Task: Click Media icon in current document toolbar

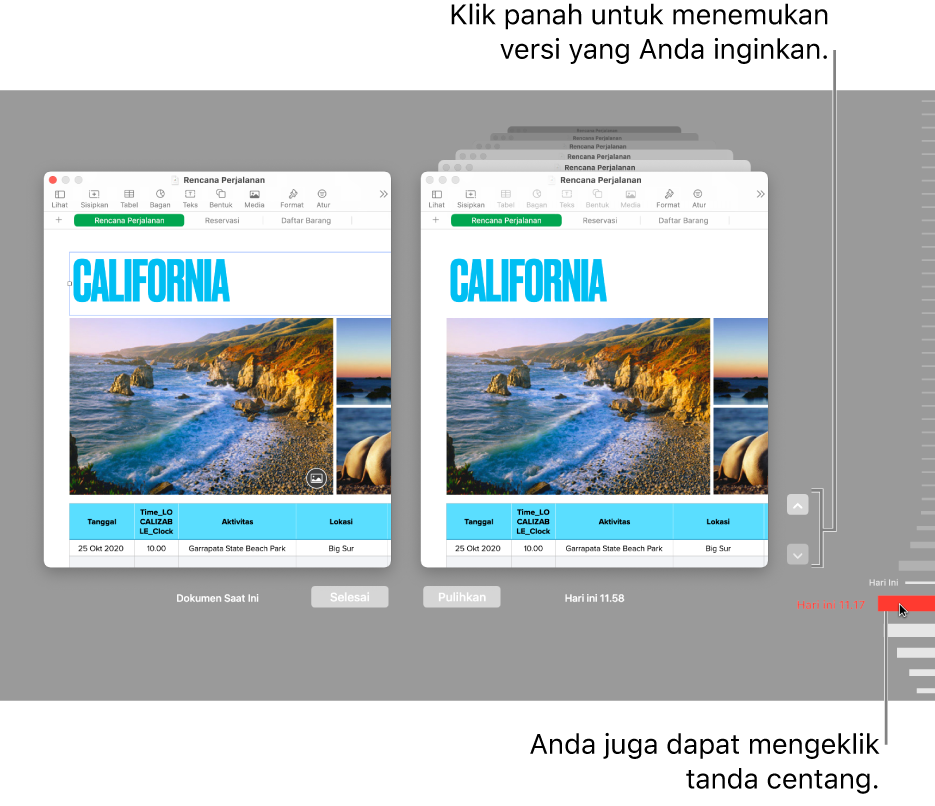Action: 254,199
